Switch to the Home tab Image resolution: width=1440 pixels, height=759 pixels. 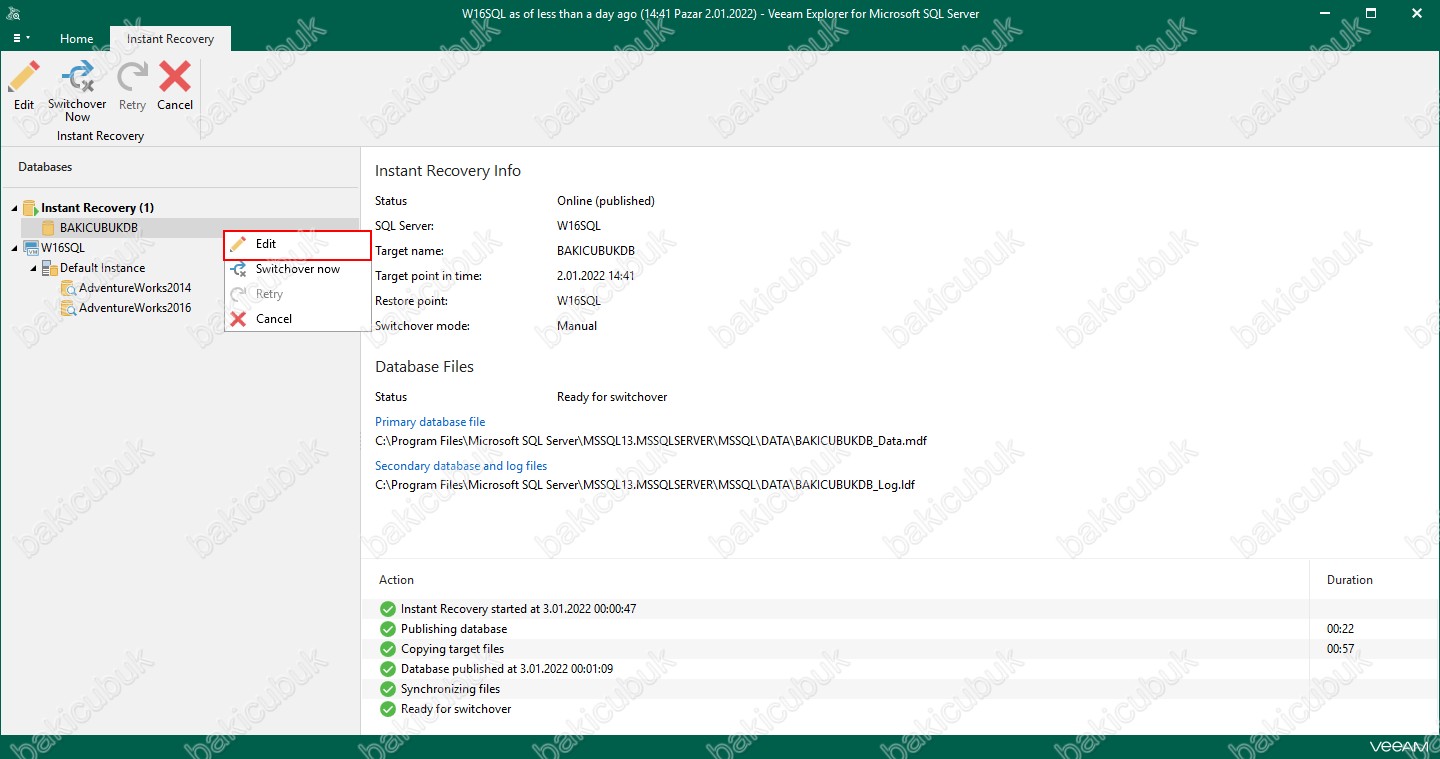[x=77, y=39]
